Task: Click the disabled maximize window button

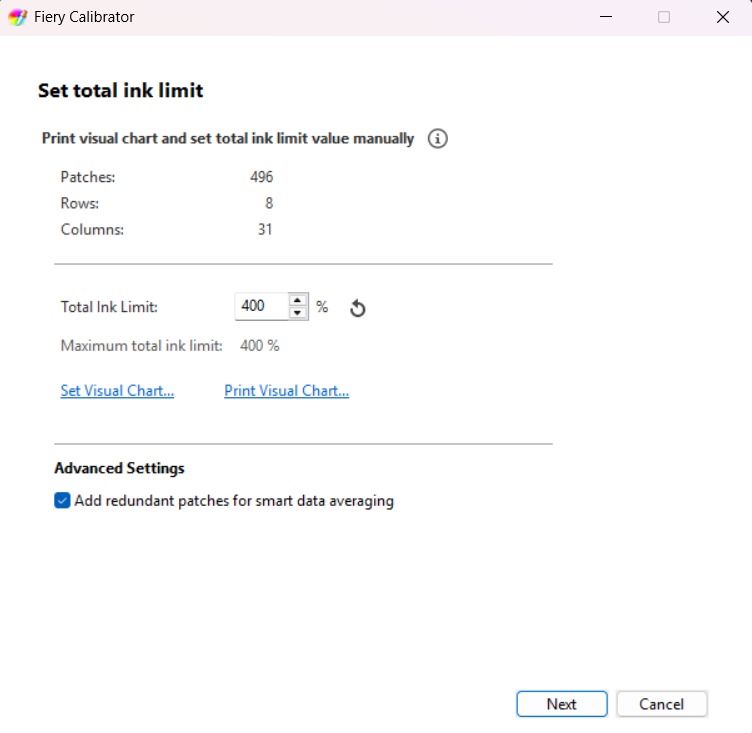Action: (x=664, y=17)
